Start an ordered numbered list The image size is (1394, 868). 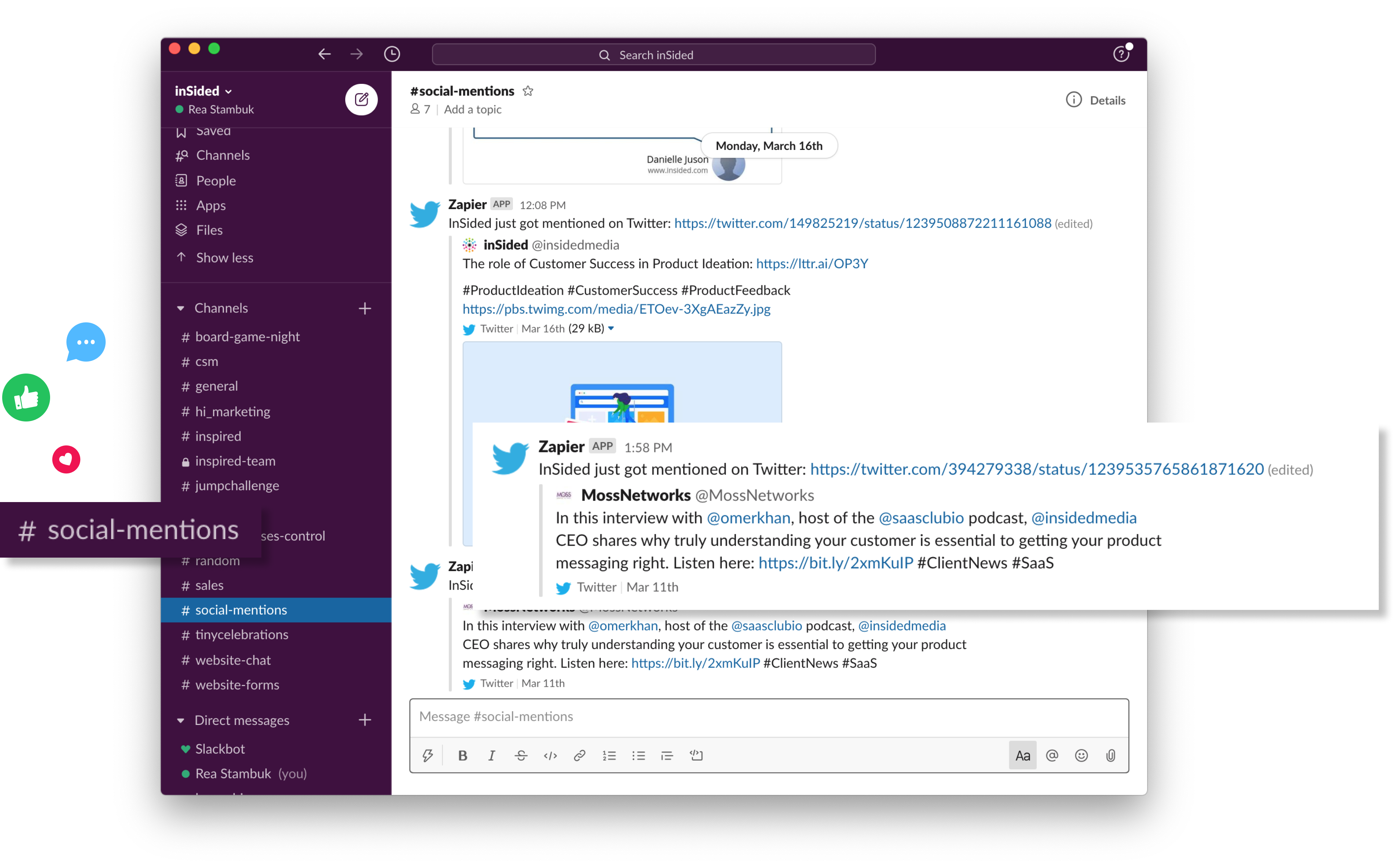610,755
